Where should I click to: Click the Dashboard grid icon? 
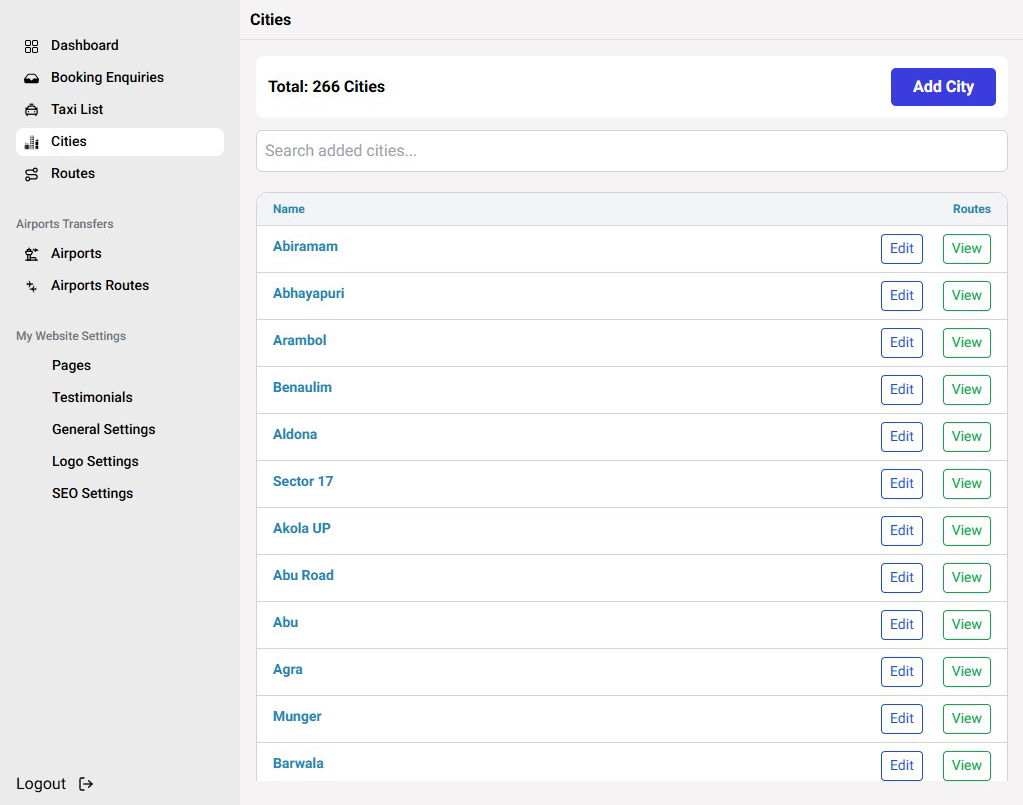click(31, 46)
